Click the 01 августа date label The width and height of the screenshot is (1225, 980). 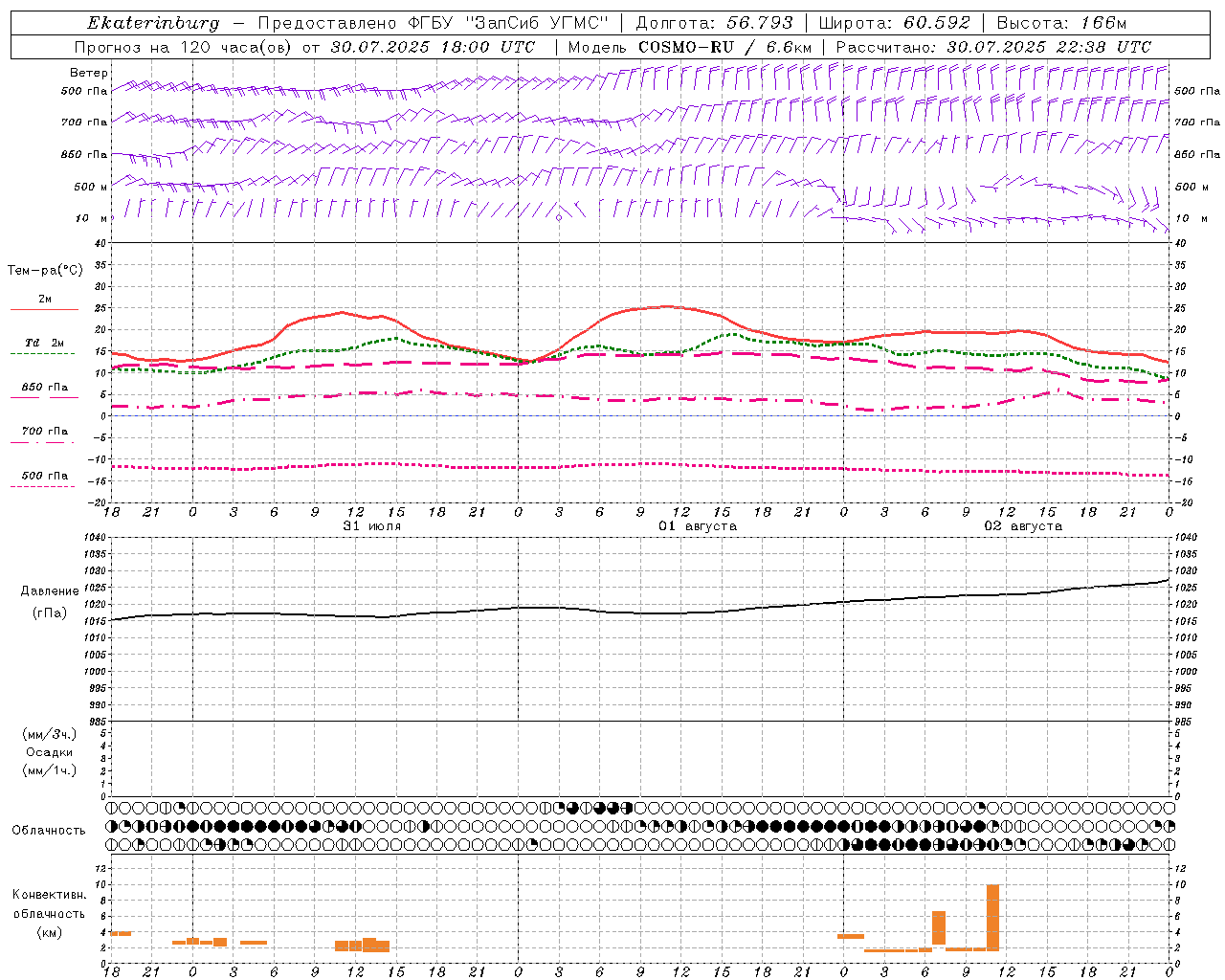click(x=697, y=526)
